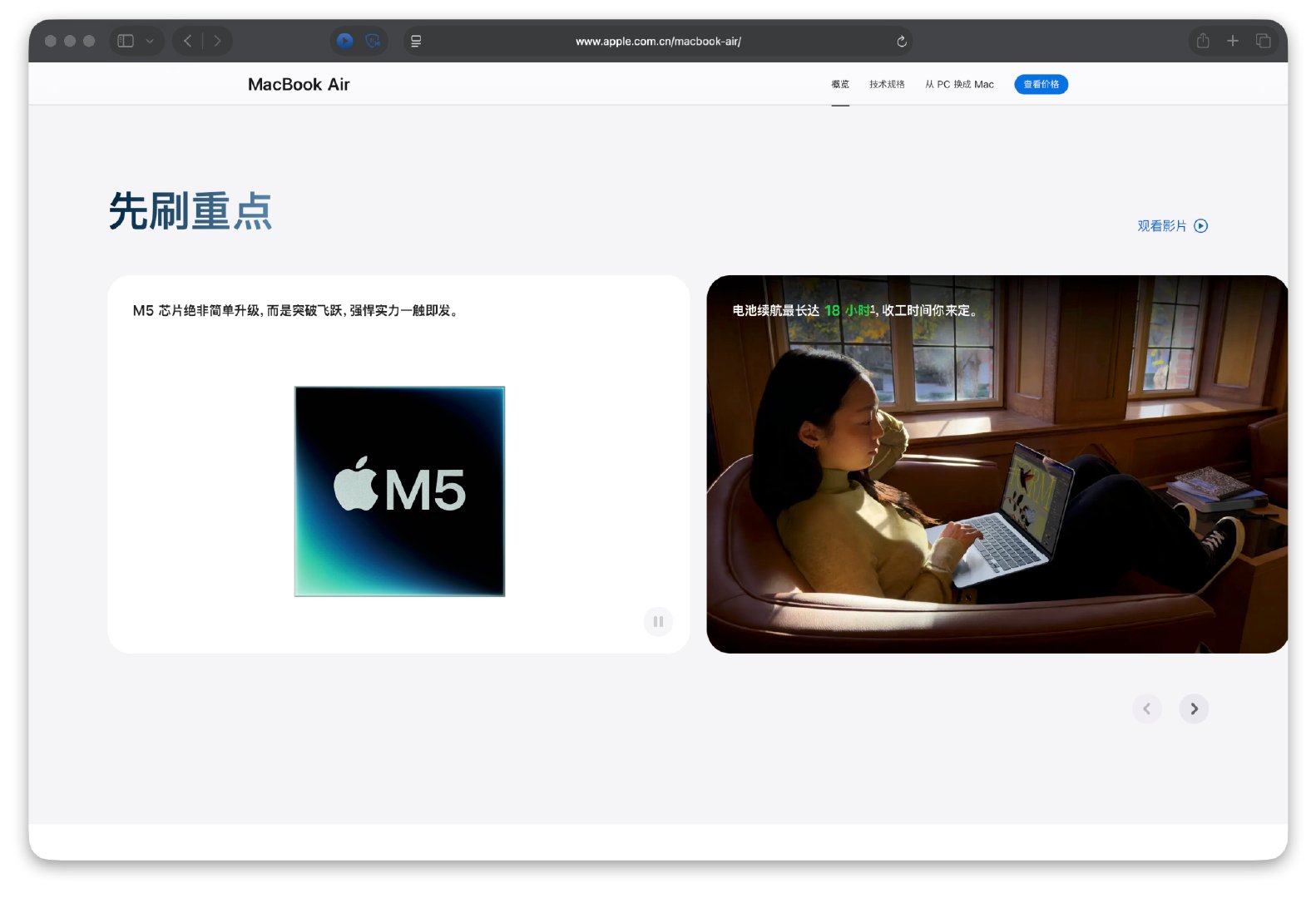The height and width of the screenshot is (898, 1316).
Task: Show the next highlight card
Action: 1194,708
